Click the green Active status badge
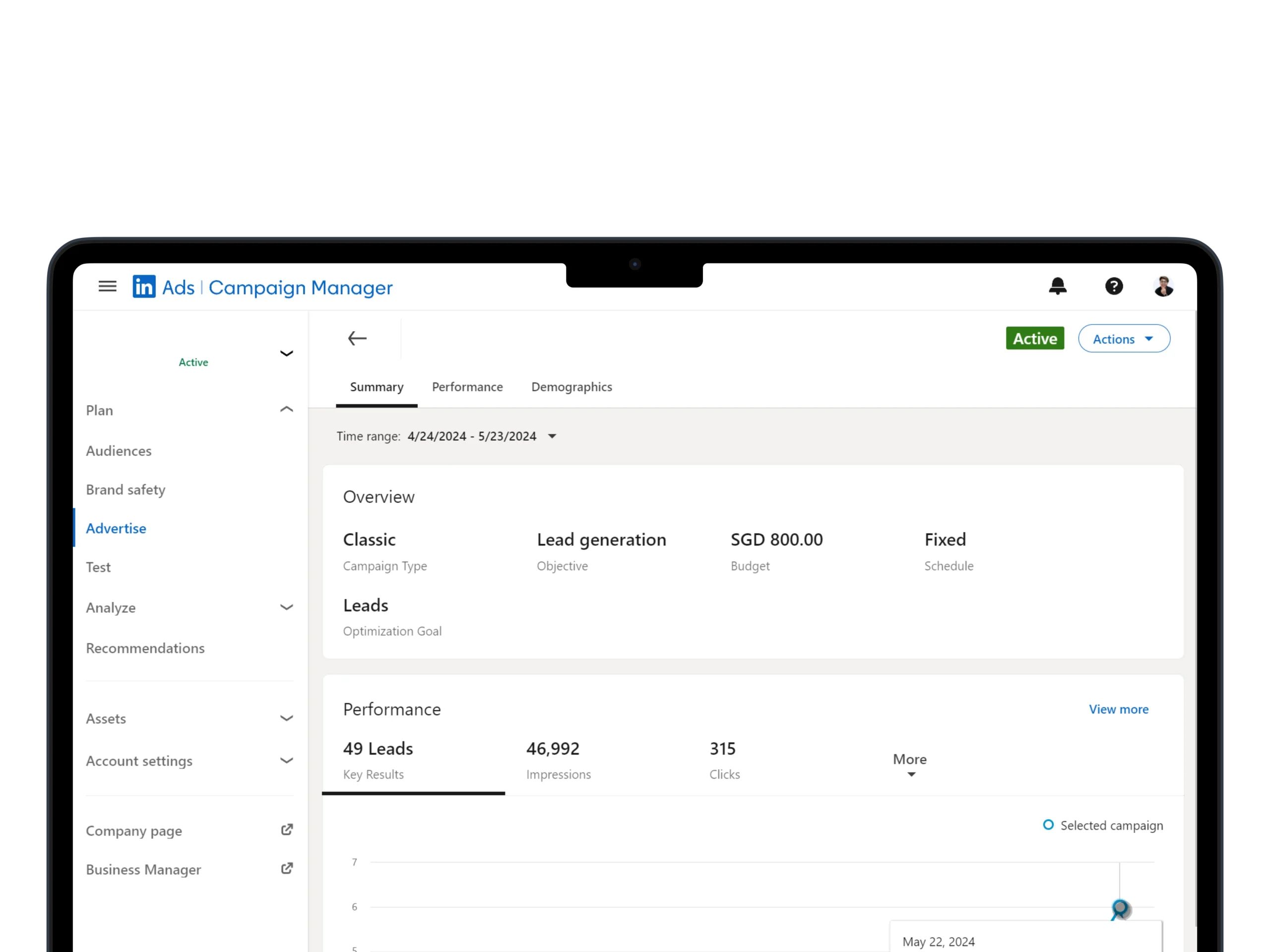Viewport: 1270px width, 952px height. point(1034,339)
